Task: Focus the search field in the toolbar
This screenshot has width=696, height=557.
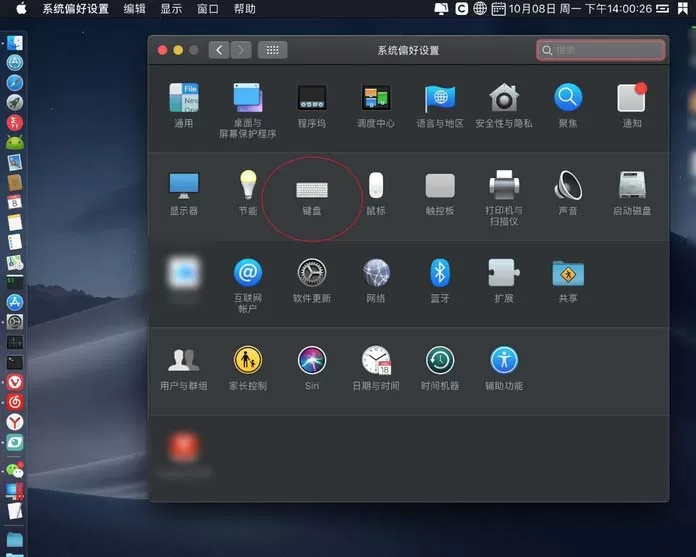Action: coord(601,50)
